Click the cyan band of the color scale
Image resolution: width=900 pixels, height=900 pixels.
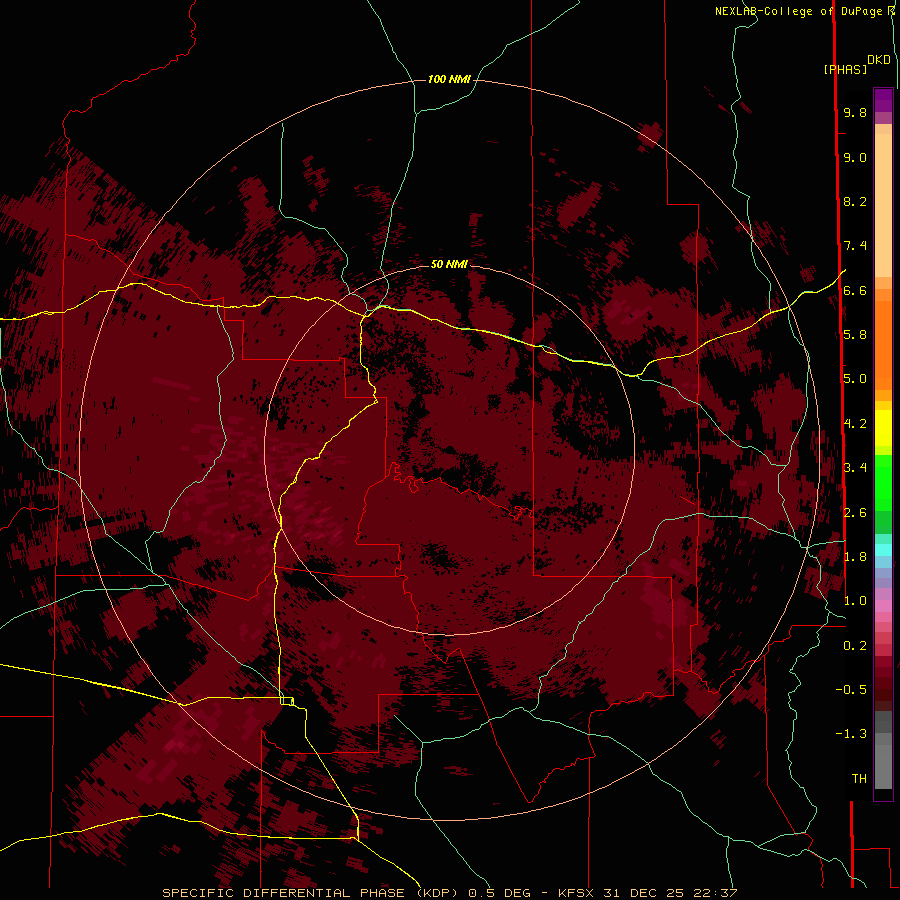click(x=883, y=550)
